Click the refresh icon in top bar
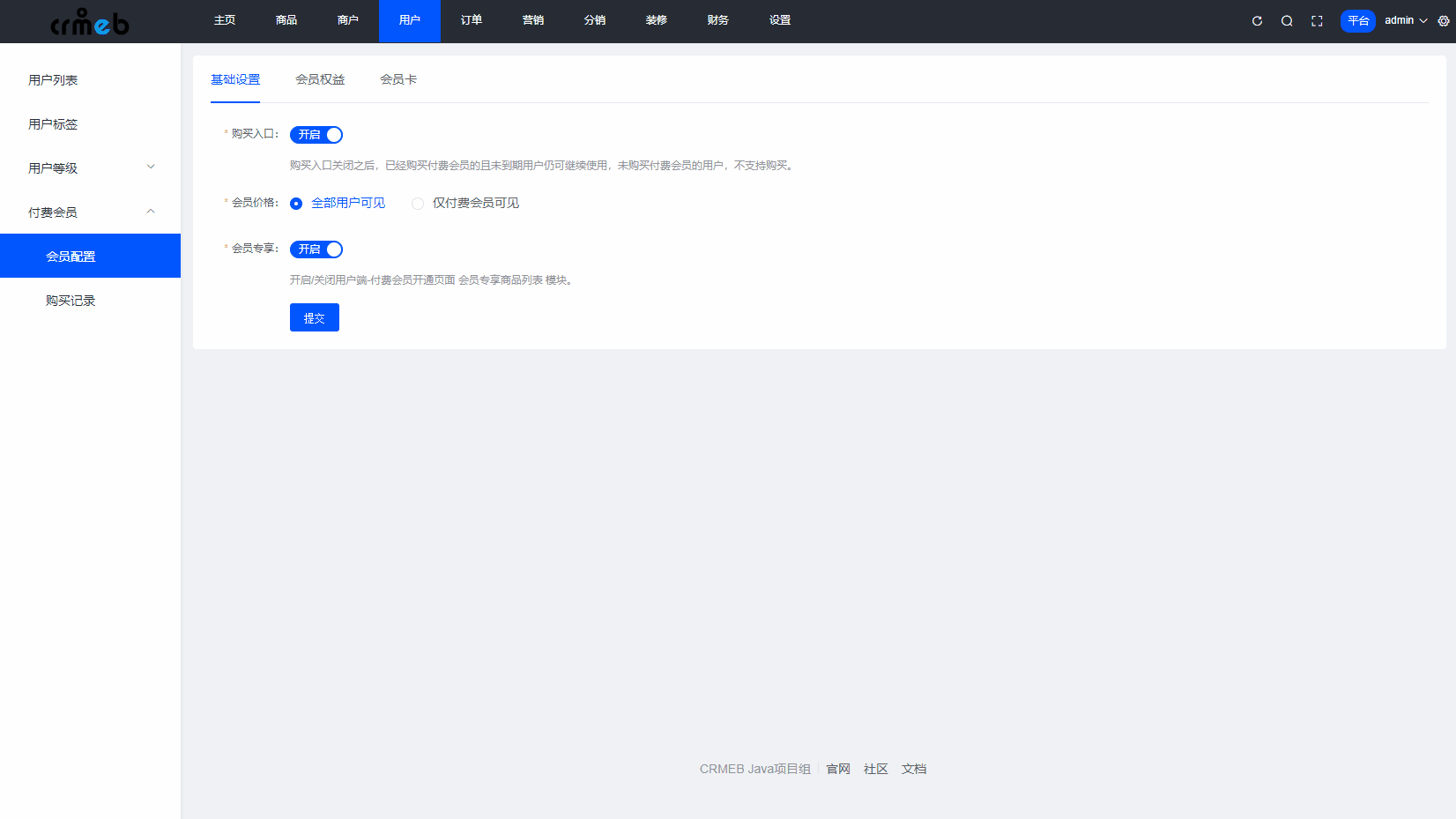Screen dimensions: 1456x819 pyautogui.click(x=1257, y=21)
